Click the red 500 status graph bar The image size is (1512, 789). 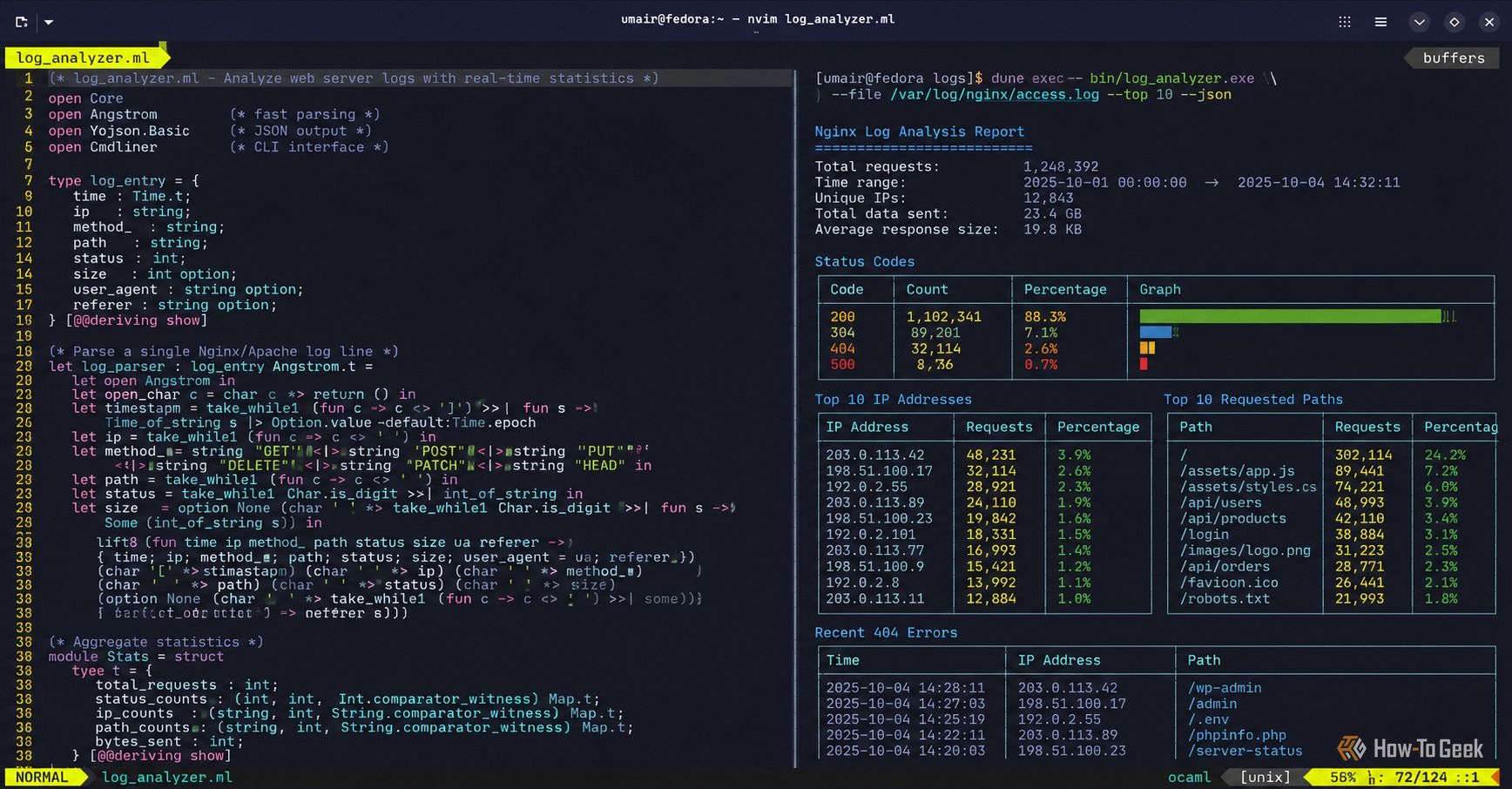click(x=1143, y=364)
